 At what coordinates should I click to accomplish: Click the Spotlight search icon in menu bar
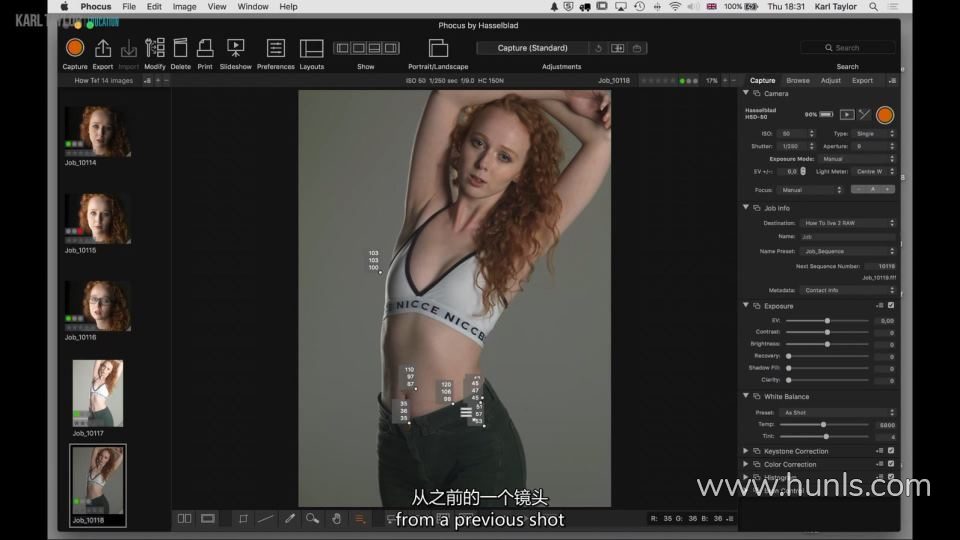[x=874, y=7]
